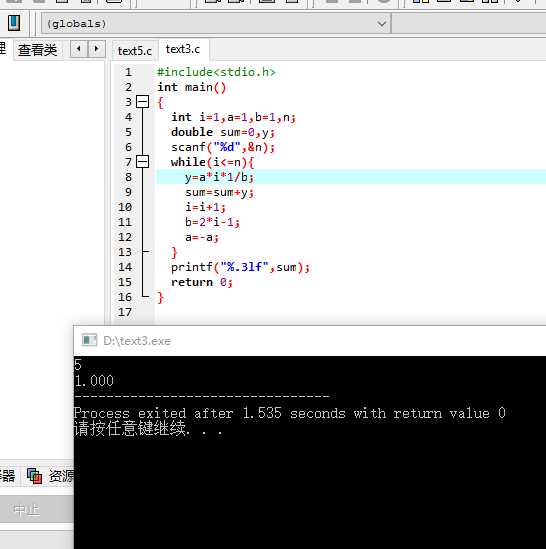Click the printf statement on line 14
This screenshot has height=549, width=546.
pos(240,267)
